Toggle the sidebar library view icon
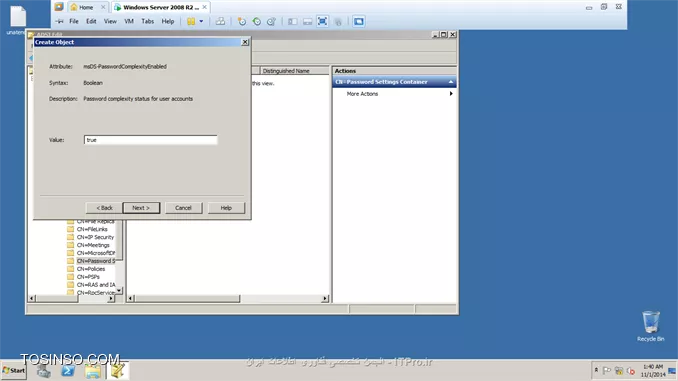The height and width of the screenshot is (381, 678). tap(292, 21)
